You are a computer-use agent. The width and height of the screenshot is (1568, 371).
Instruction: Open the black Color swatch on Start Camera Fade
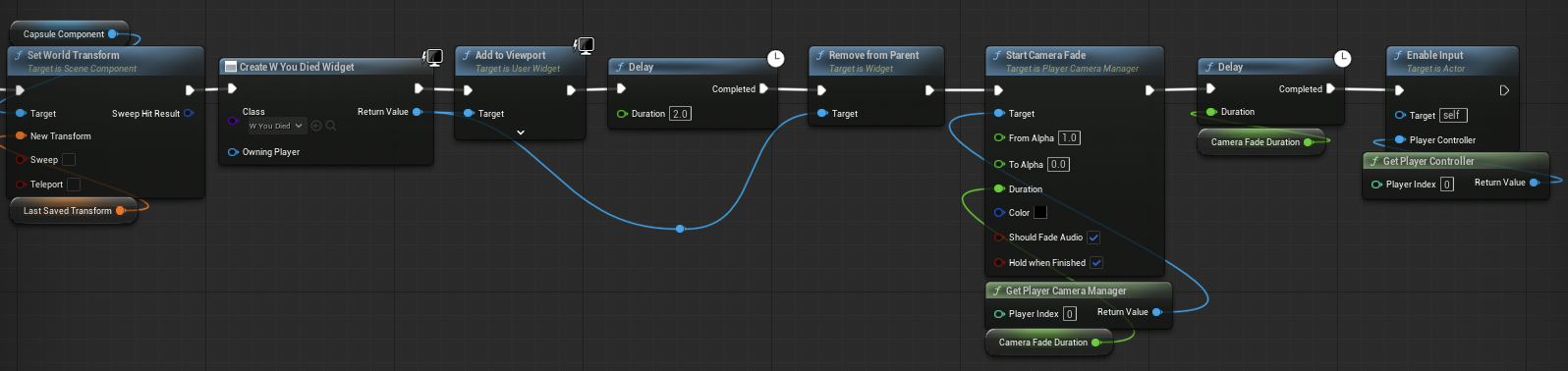coord(1040,212)
